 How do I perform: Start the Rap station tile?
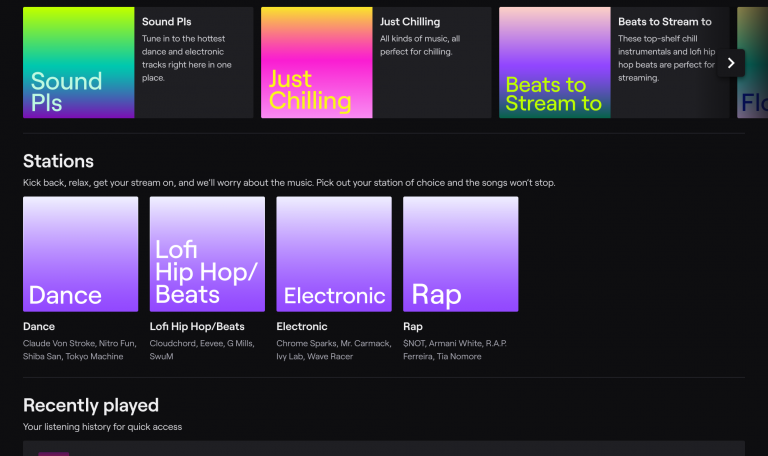pyautogui.click(x=460, y=254)
